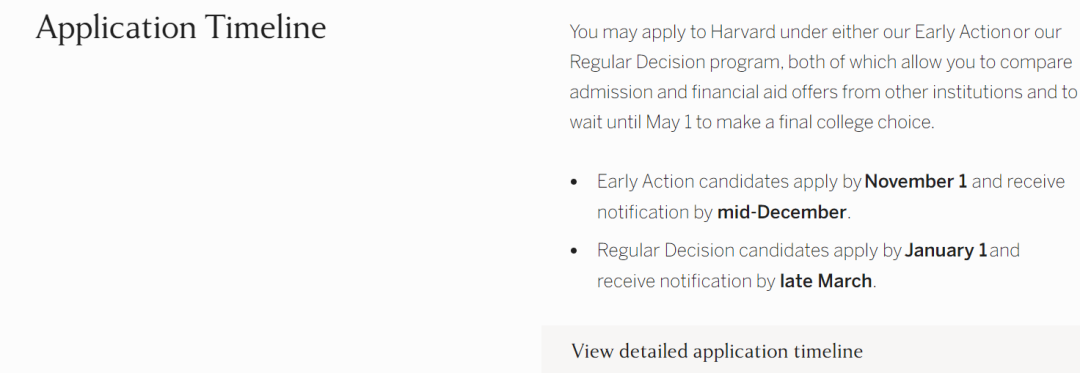Click the bold January 1 date
Viewport: 1080px width, 373px height.
pos(946,251)
